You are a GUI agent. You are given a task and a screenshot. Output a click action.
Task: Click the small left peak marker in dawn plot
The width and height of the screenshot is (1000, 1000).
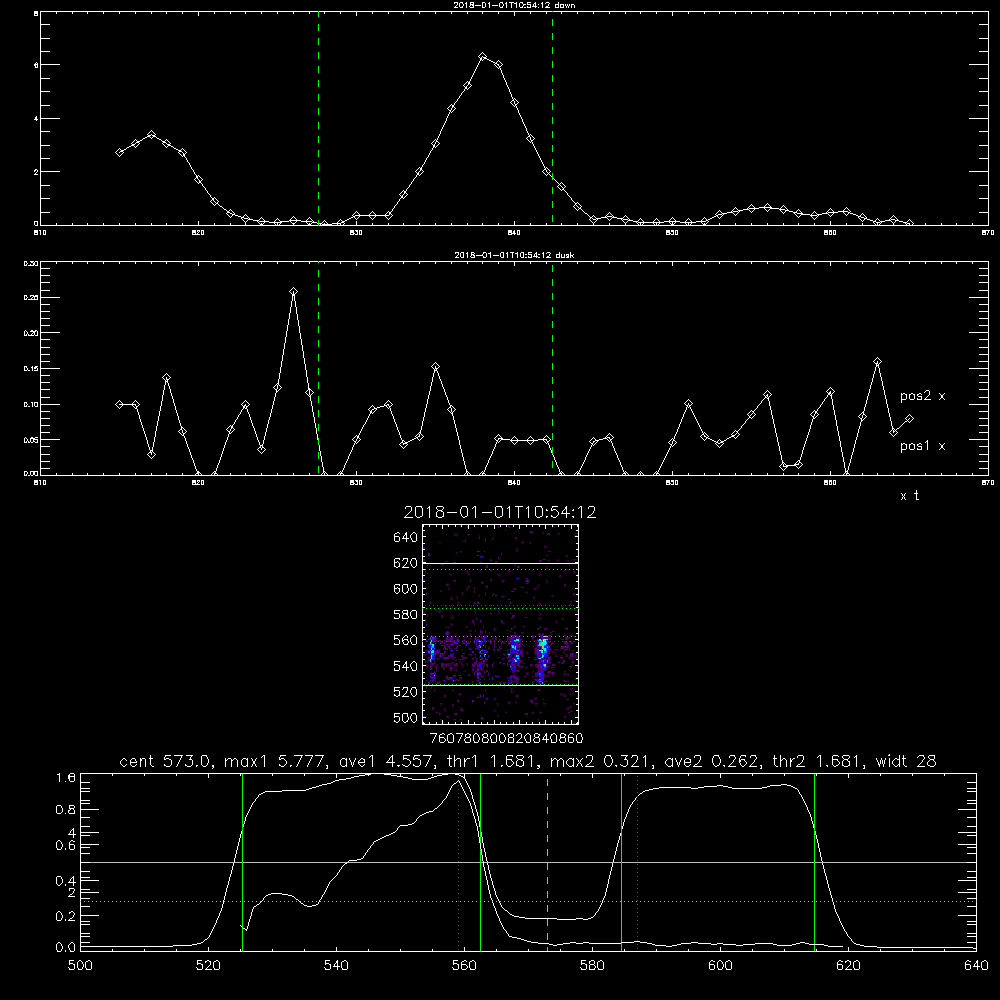[151, 135]
